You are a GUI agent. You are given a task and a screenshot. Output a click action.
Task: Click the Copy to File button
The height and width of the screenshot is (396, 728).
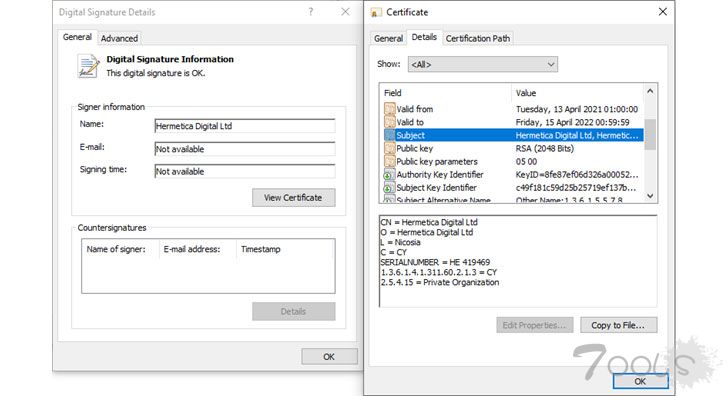point(618,325)
